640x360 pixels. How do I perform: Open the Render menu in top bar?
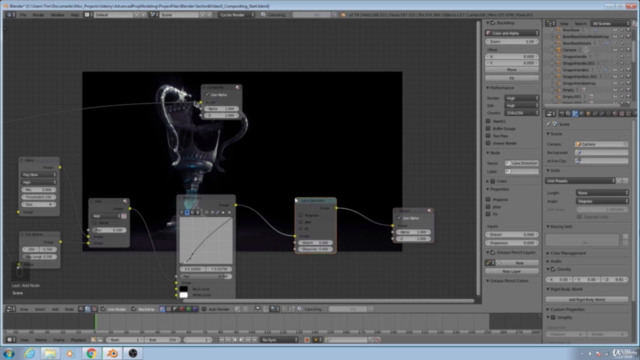38,15
